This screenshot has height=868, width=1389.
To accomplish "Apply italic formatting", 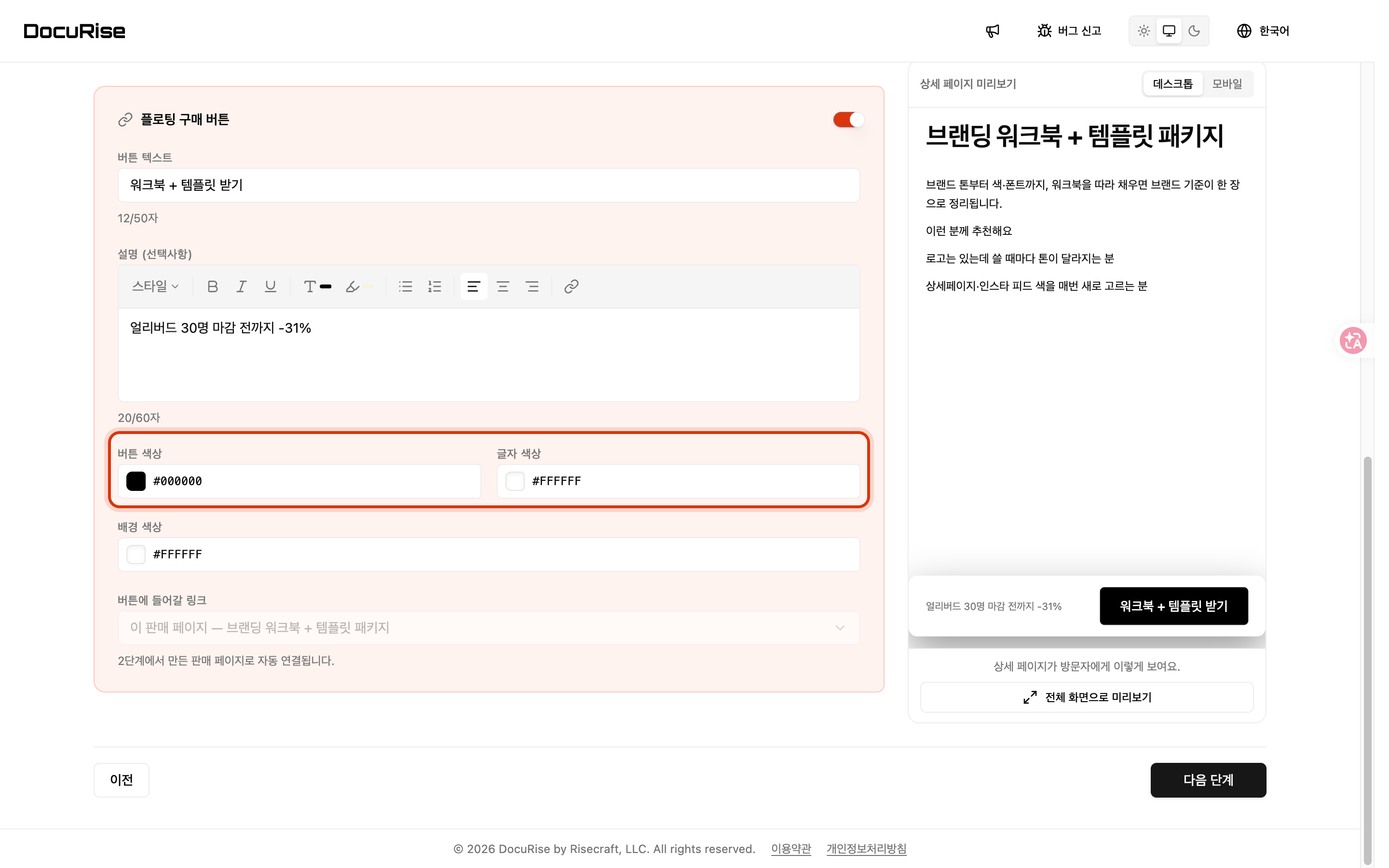I will pos(241,286).
